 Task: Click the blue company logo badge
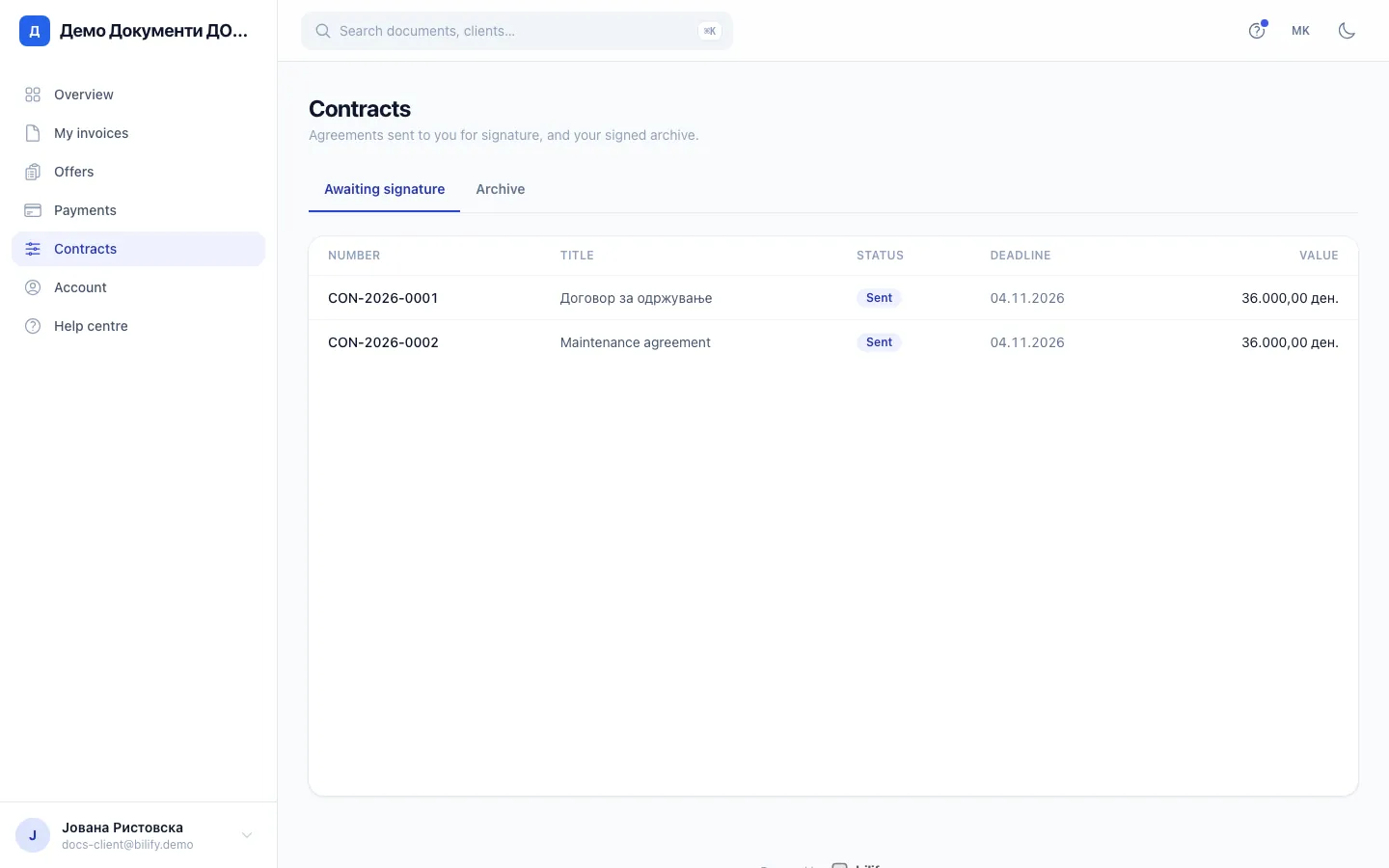(x=35, y=31)
